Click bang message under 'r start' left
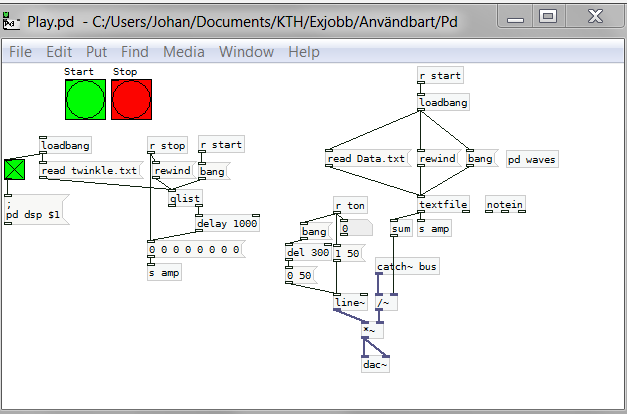This screenshot has height=414, width=627. pyautogui.click(x=214, y=171)
